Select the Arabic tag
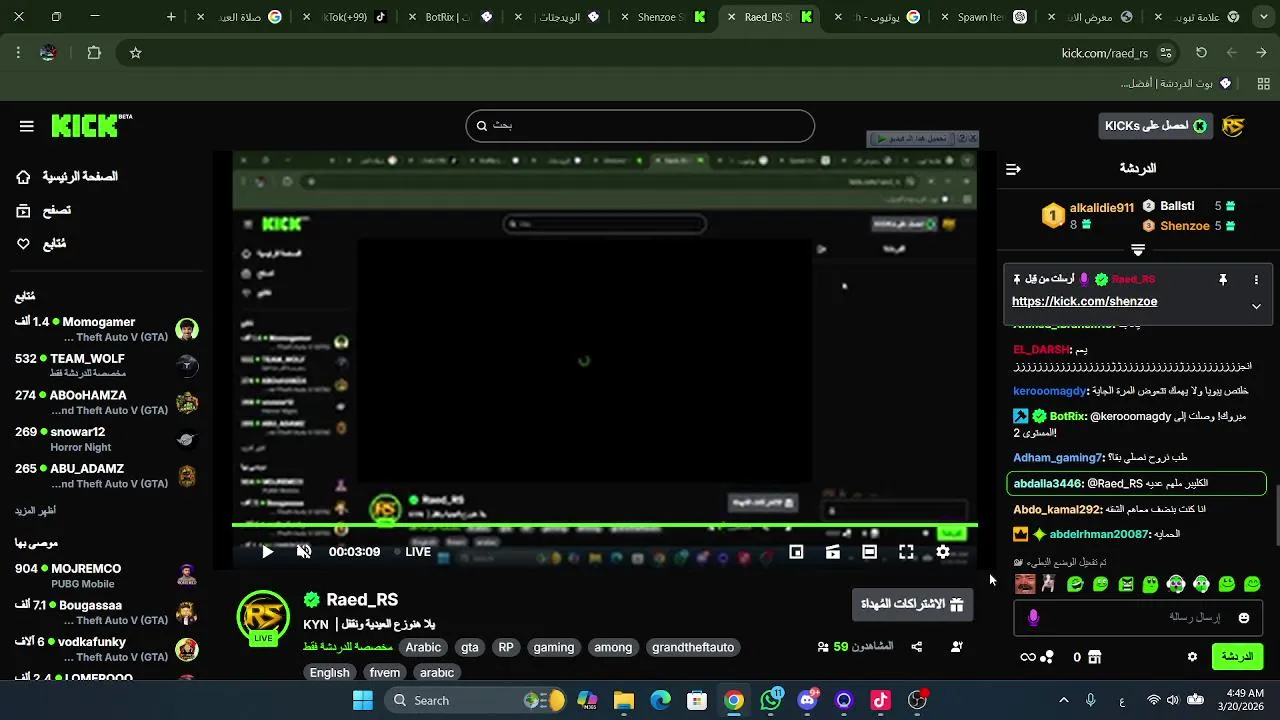The height and width of the screenshot is (720, 1280). [x=423, y=647]
